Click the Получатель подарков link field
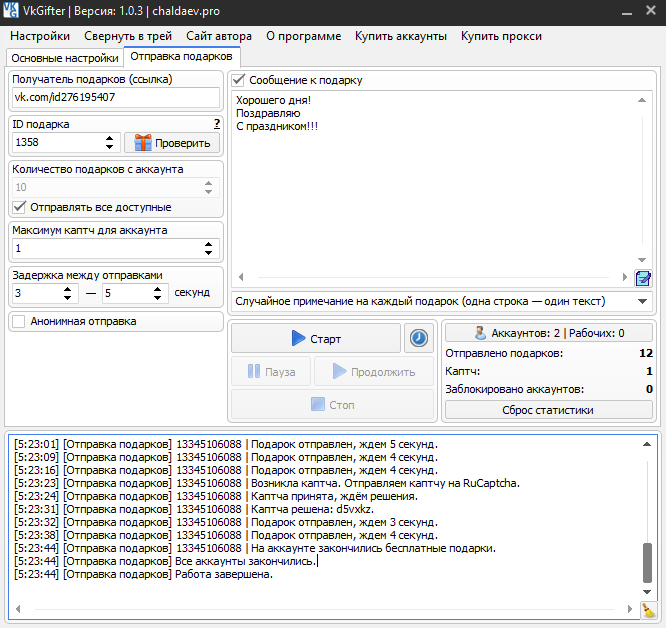Screen dimensions: 666x628 click(115, 97)
